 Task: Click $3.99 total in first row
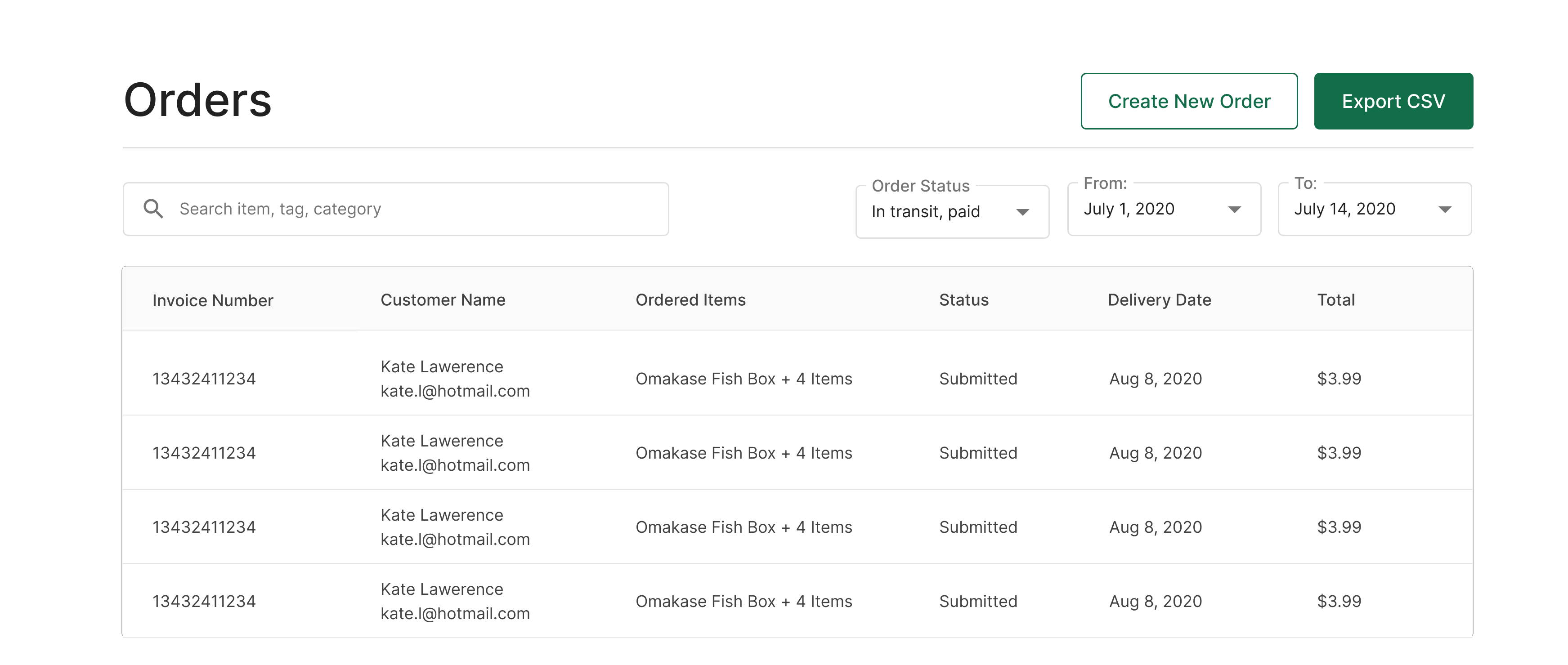pos(1339,379)
